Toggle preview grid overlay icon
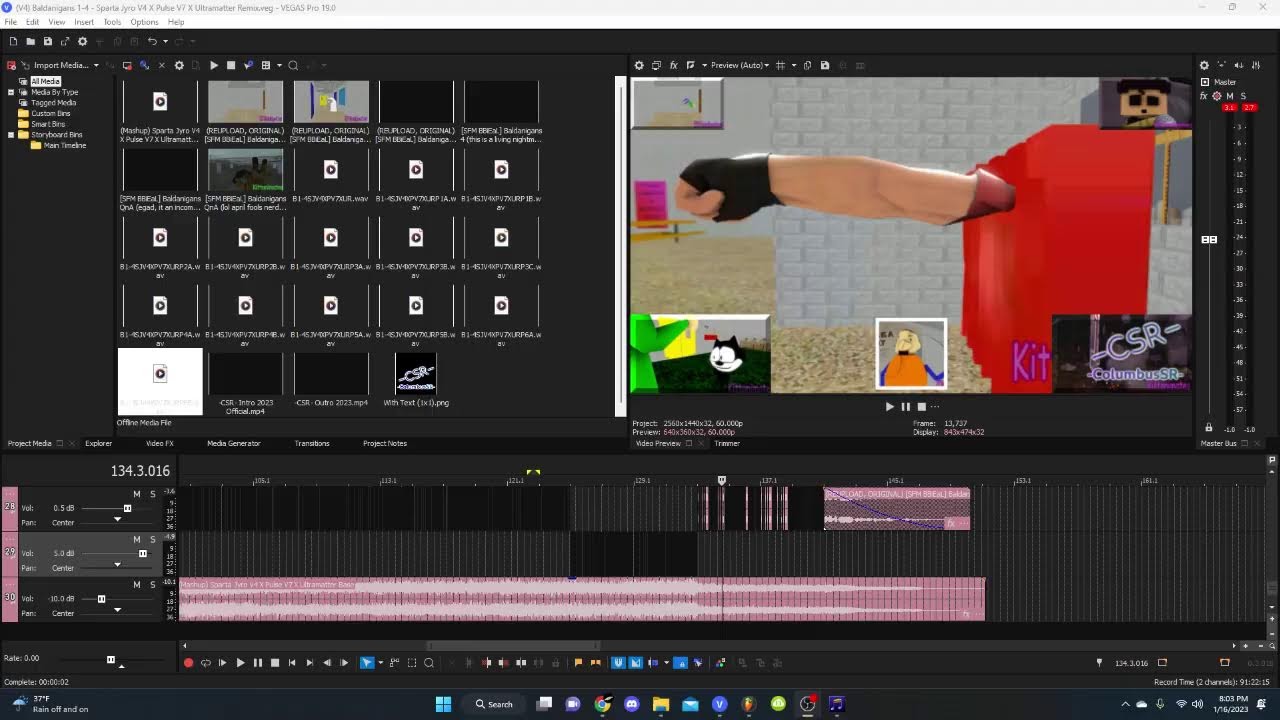Viewport: 1280px width, 720px height. click(x=780, y=65)
